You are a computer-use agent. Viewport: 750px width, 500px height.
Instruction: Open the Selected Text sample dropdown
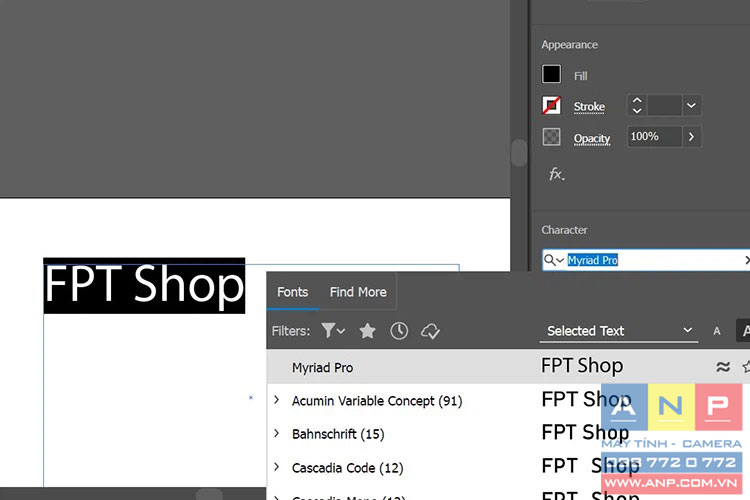click(618, 331)
